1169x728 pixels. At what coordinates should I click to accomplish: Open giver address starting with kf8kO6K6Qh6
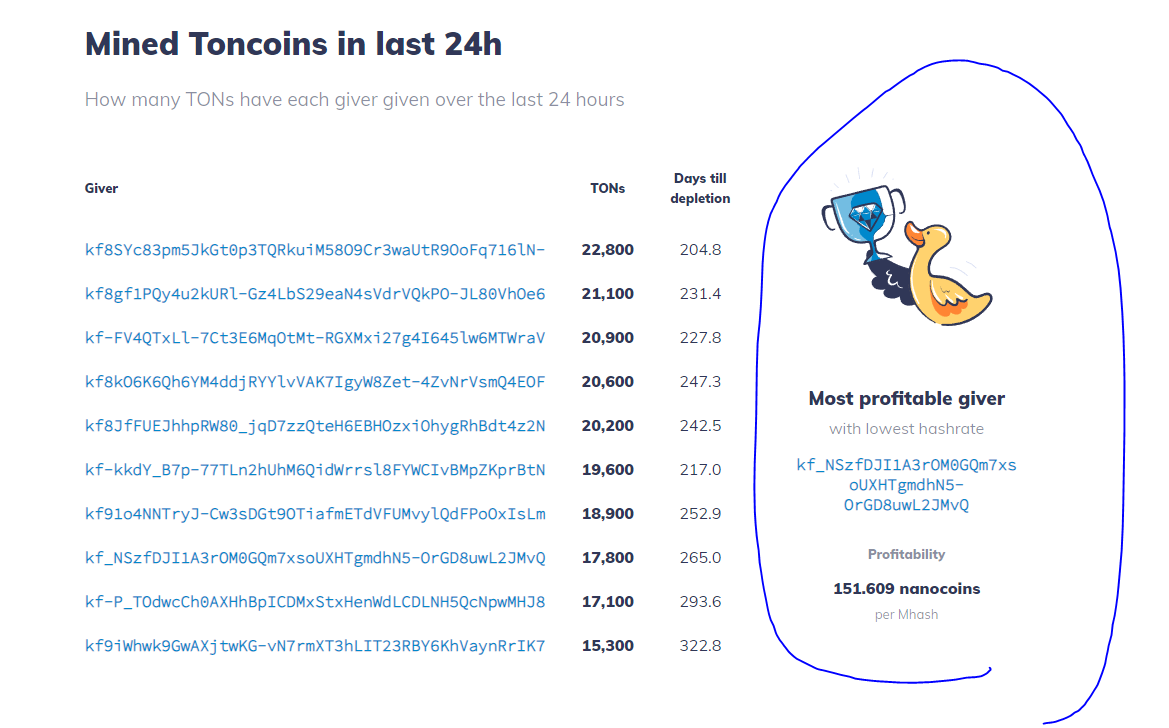315,382
